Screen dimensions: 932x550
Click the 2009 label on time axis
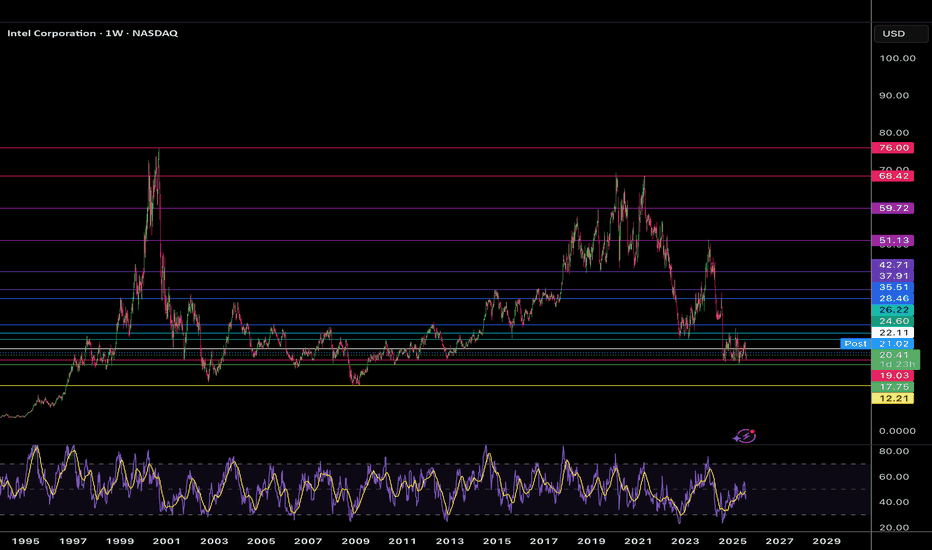[x=355, y=541]
